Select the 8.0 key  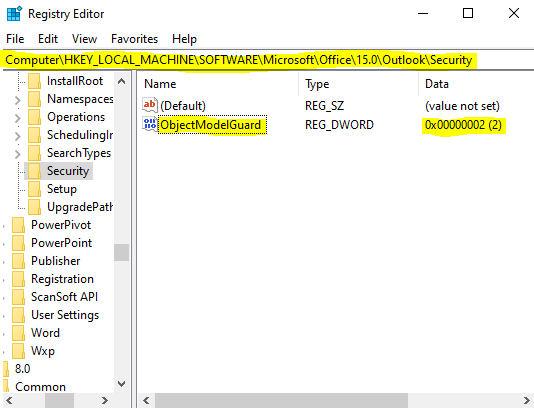[22, 369]
